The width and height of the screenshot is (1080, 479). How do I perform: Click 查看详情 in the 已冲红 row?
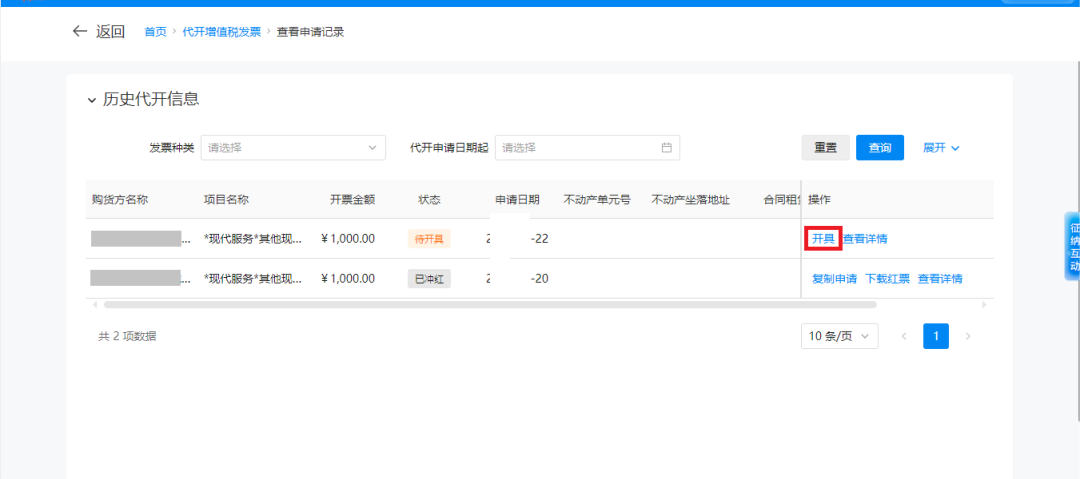[940, 279]
